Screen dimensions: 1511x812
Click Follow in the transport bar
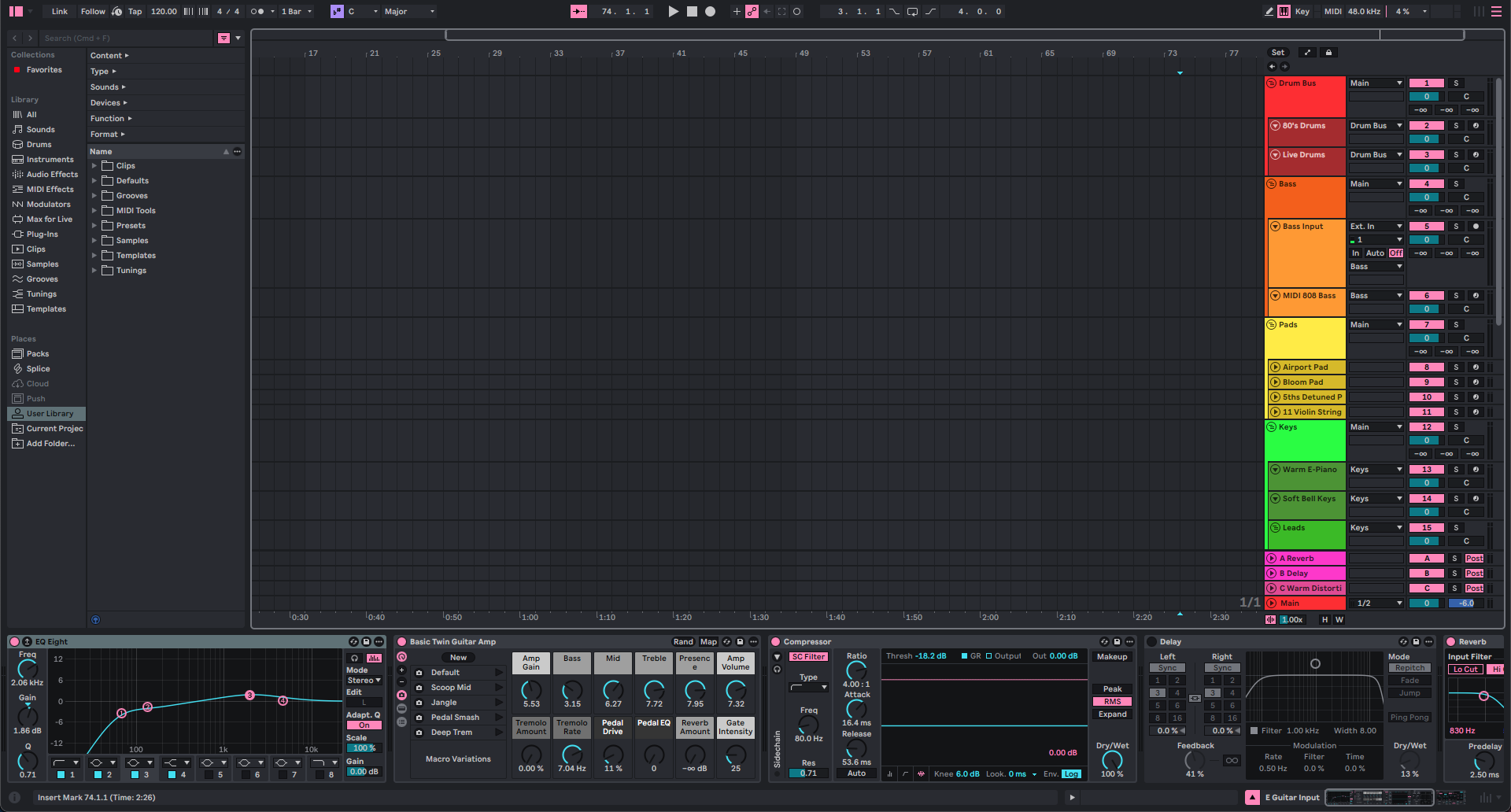pos(93,11)
